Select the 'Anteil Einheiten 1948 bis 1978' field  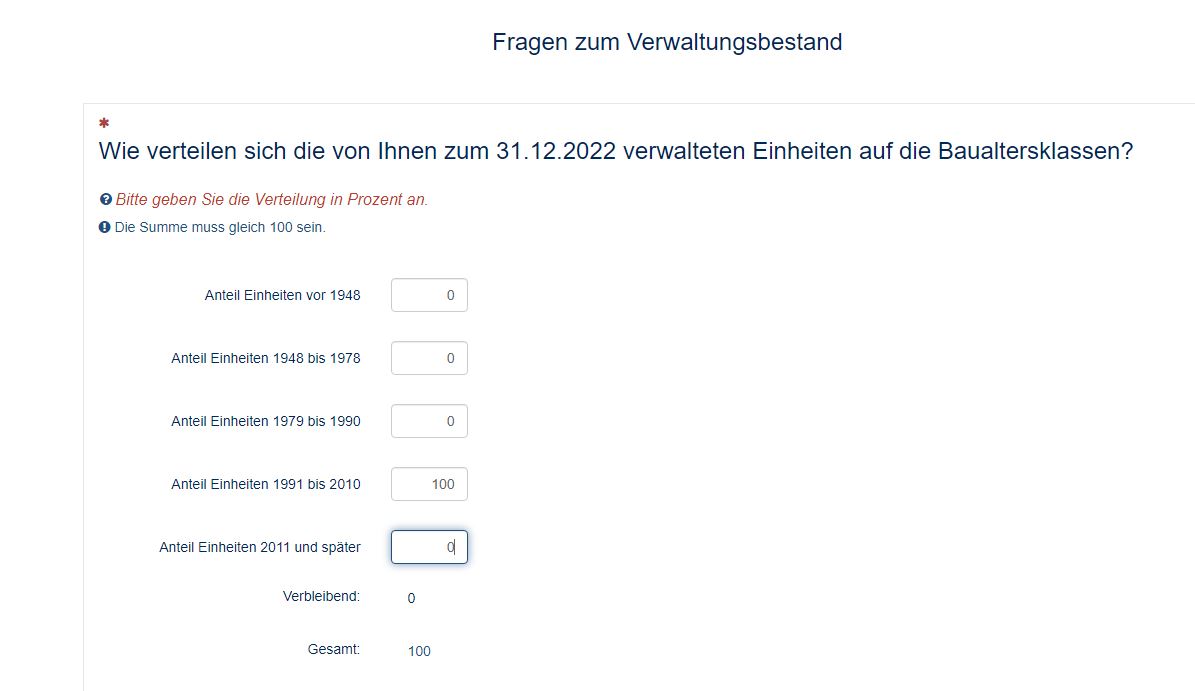point(429,358)
